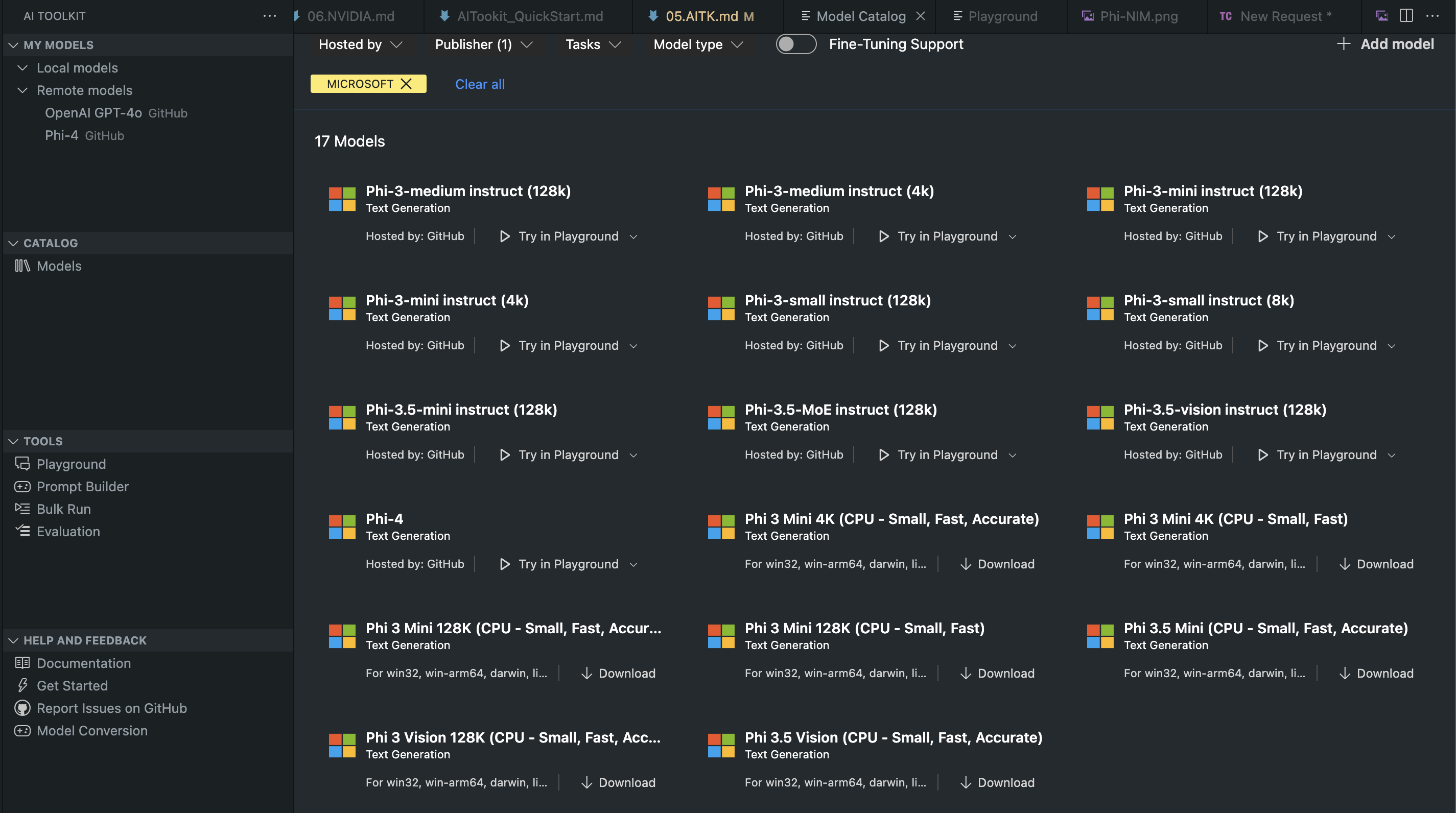Click the '17 Models' count heading
The height and width of the screenshot is (813, 1456).
[x=349, y=141]
